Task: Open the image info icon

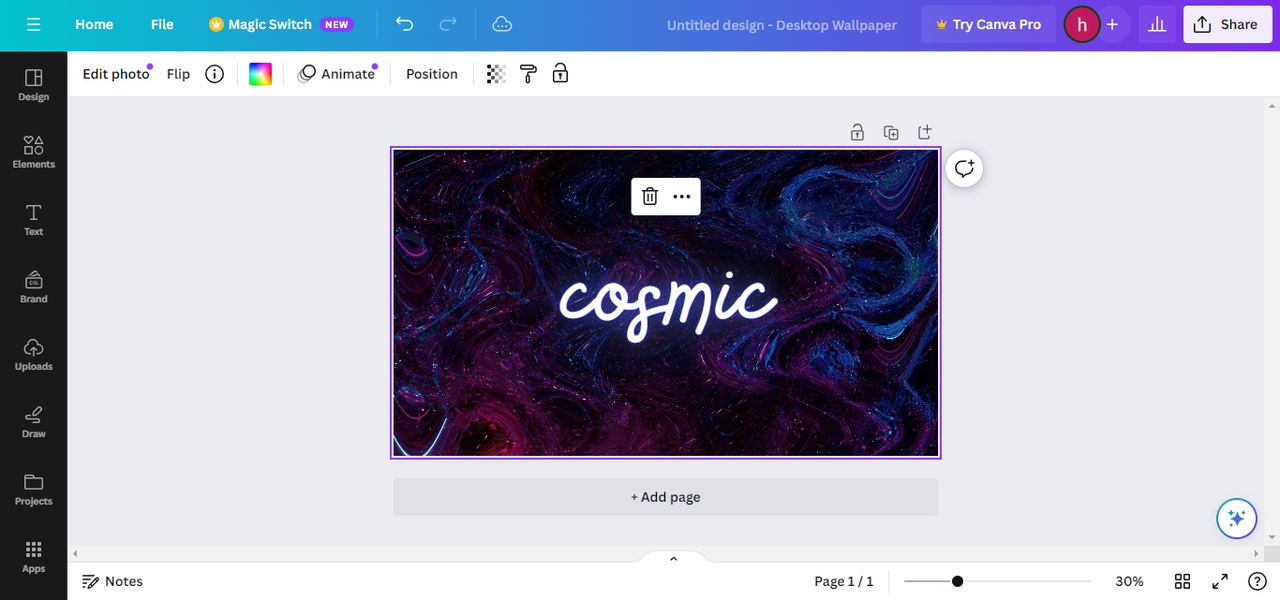Action: 214,74
